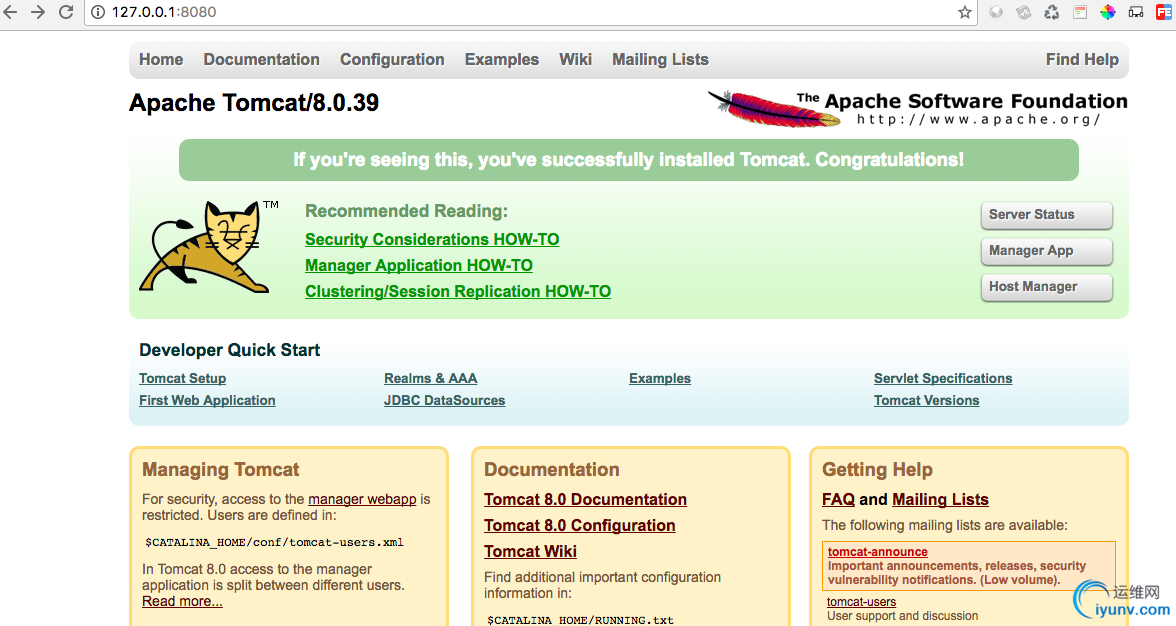
Task: Go back with the browser back arrow
Action: click(10, 12)
